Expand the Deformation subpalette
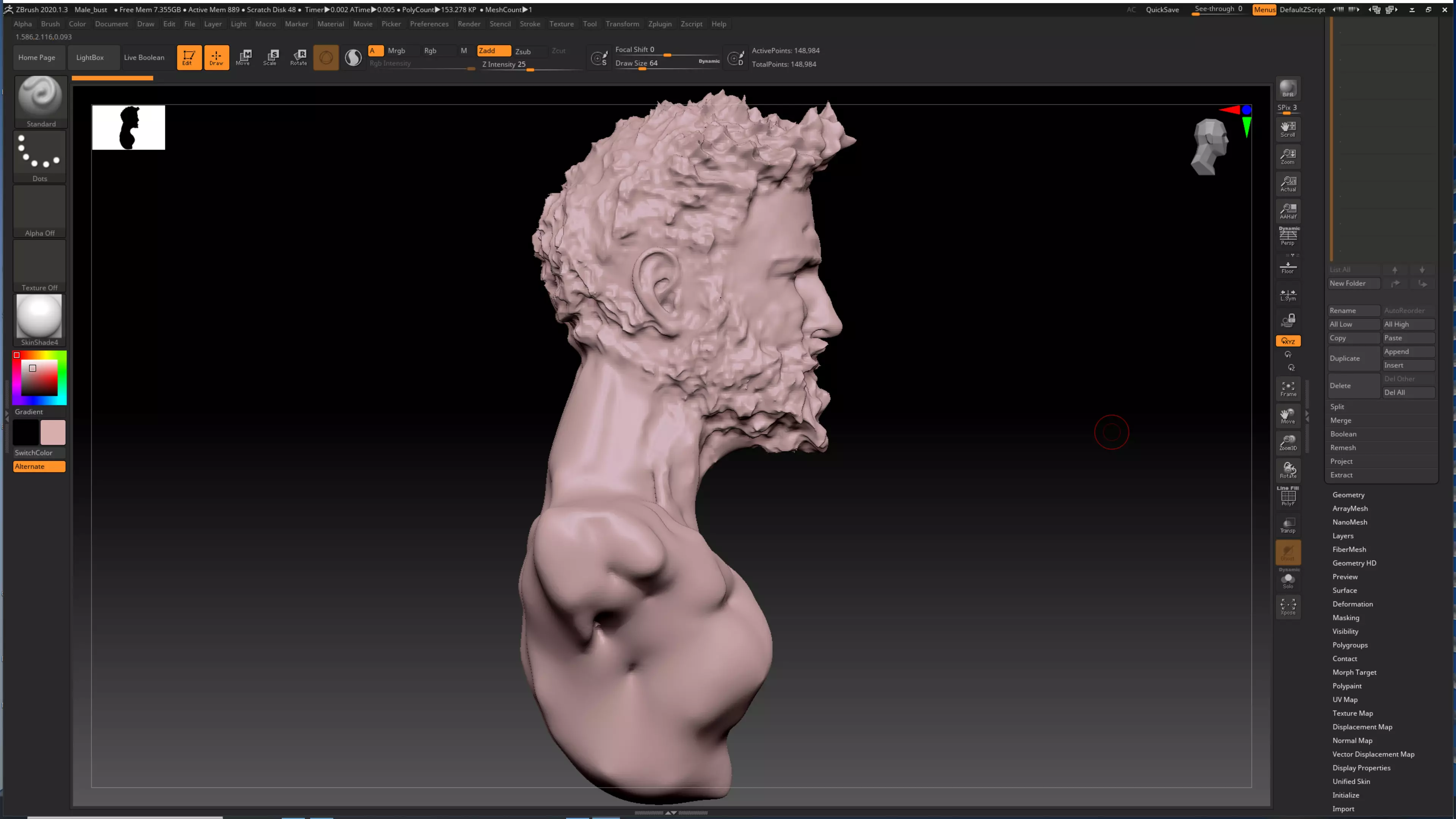The width and height of the screenshot is (1456, 819). coord(1352,604)
